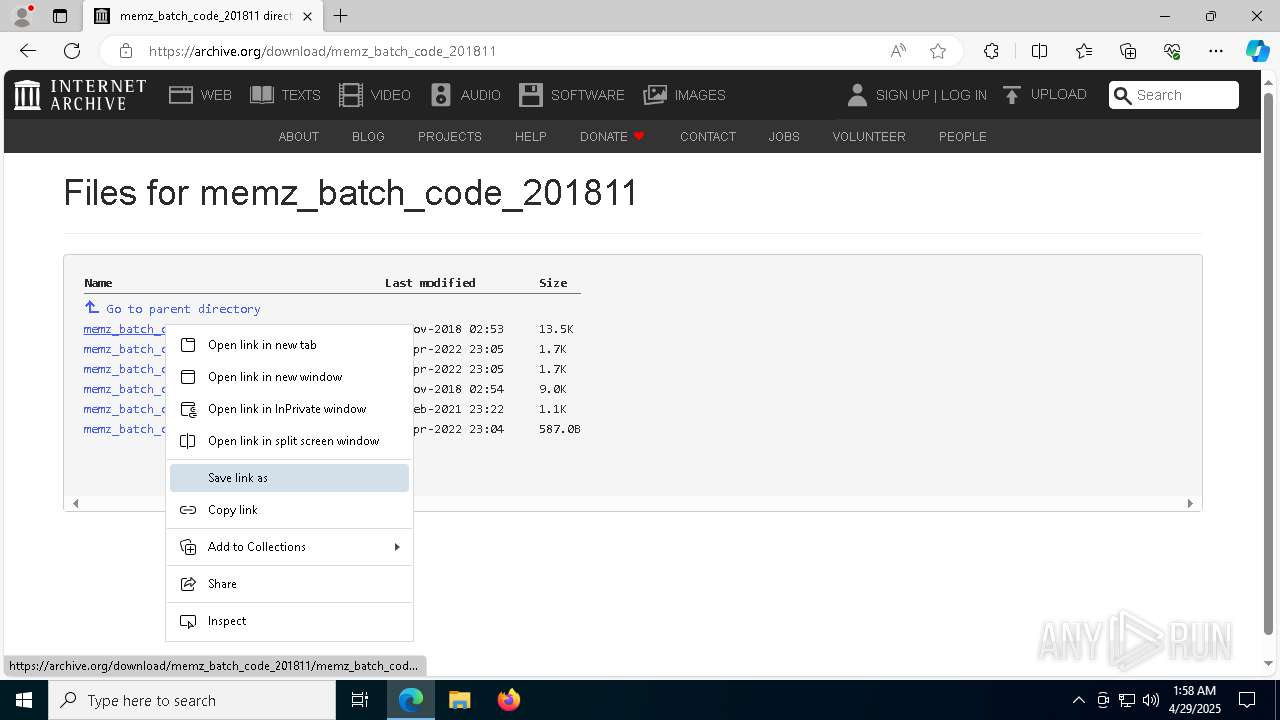Click the archive Search field
Viewport: 1280px width, 720px height.
coord(1174,95)
